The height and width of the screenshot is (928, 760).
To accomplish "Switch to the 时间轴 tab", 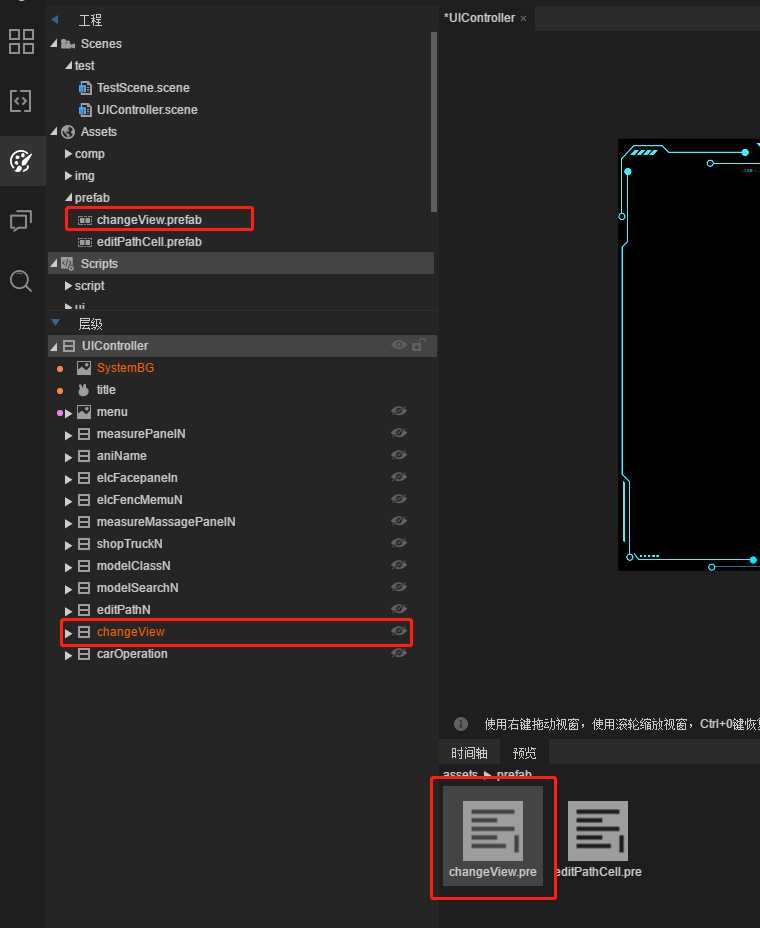I will coord(469,753).
